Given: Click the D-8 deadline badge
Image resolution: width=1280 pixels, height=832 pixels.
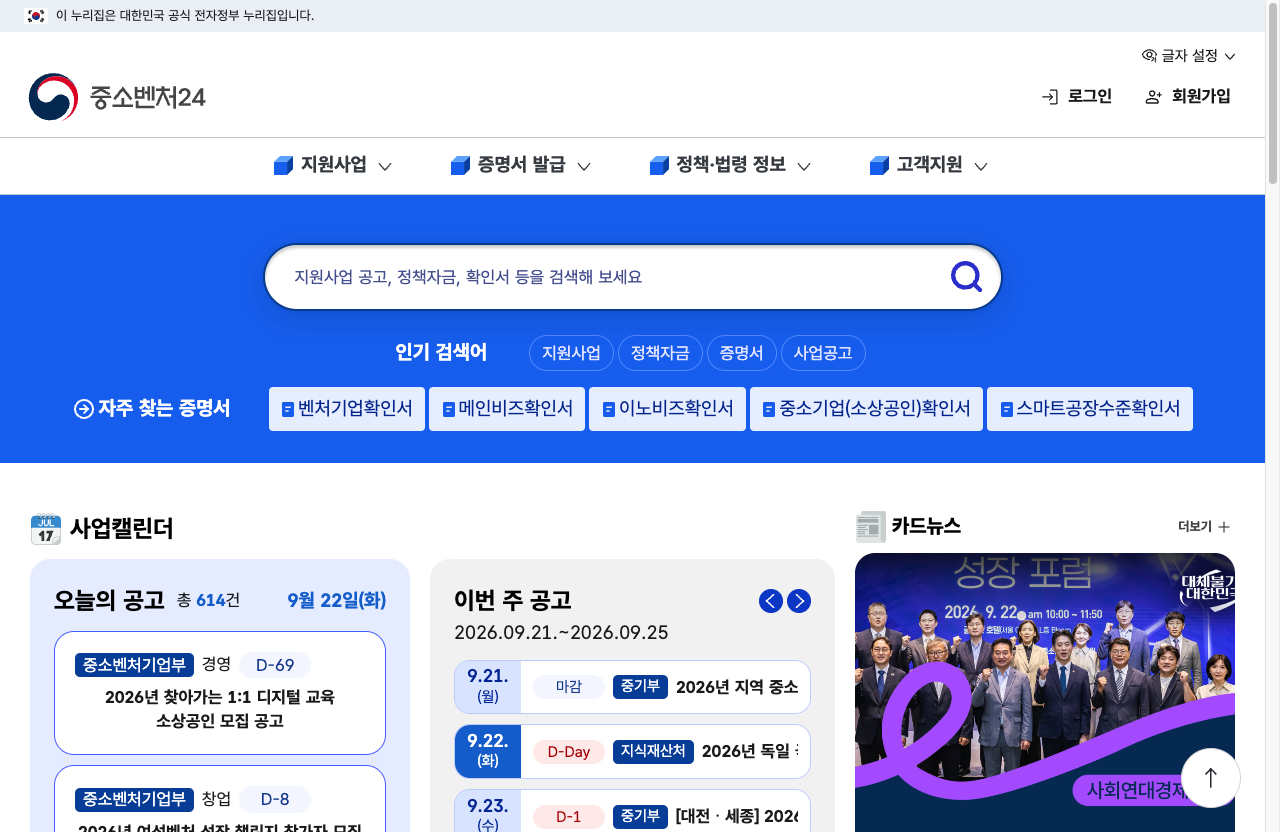Looking at the screenshot, I should 275,799.
